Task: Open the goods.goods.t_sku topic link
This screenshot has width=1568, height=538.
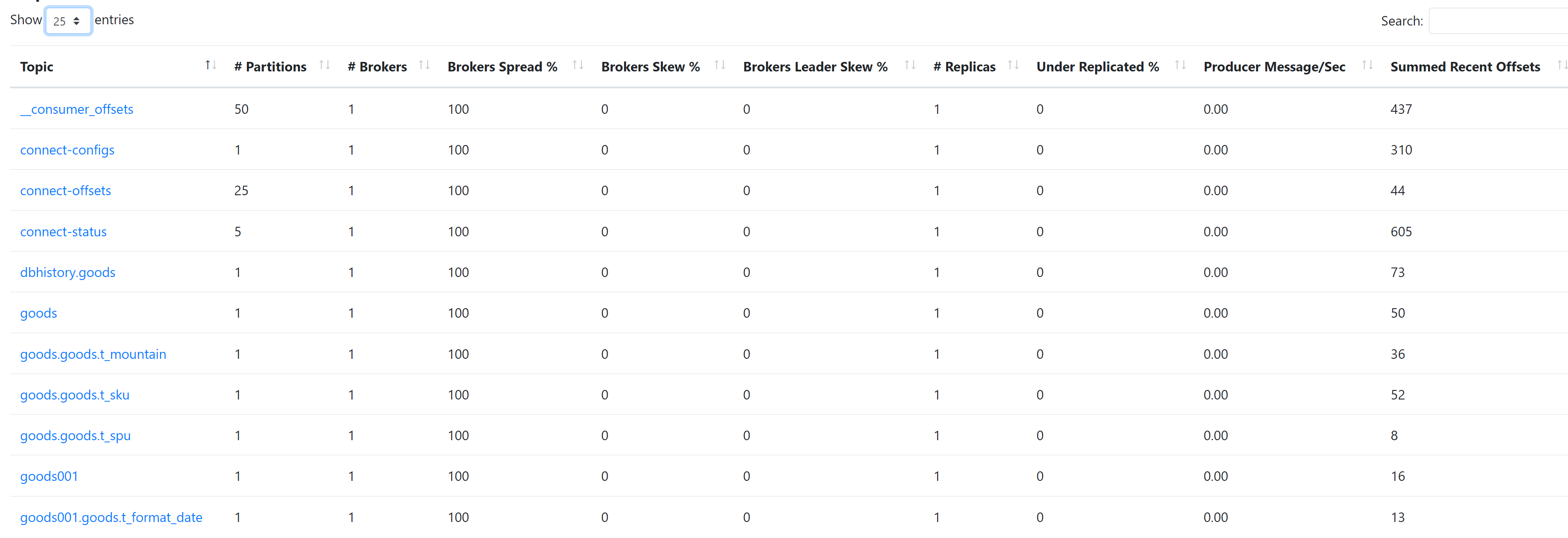Action: (x=74, y=395)
